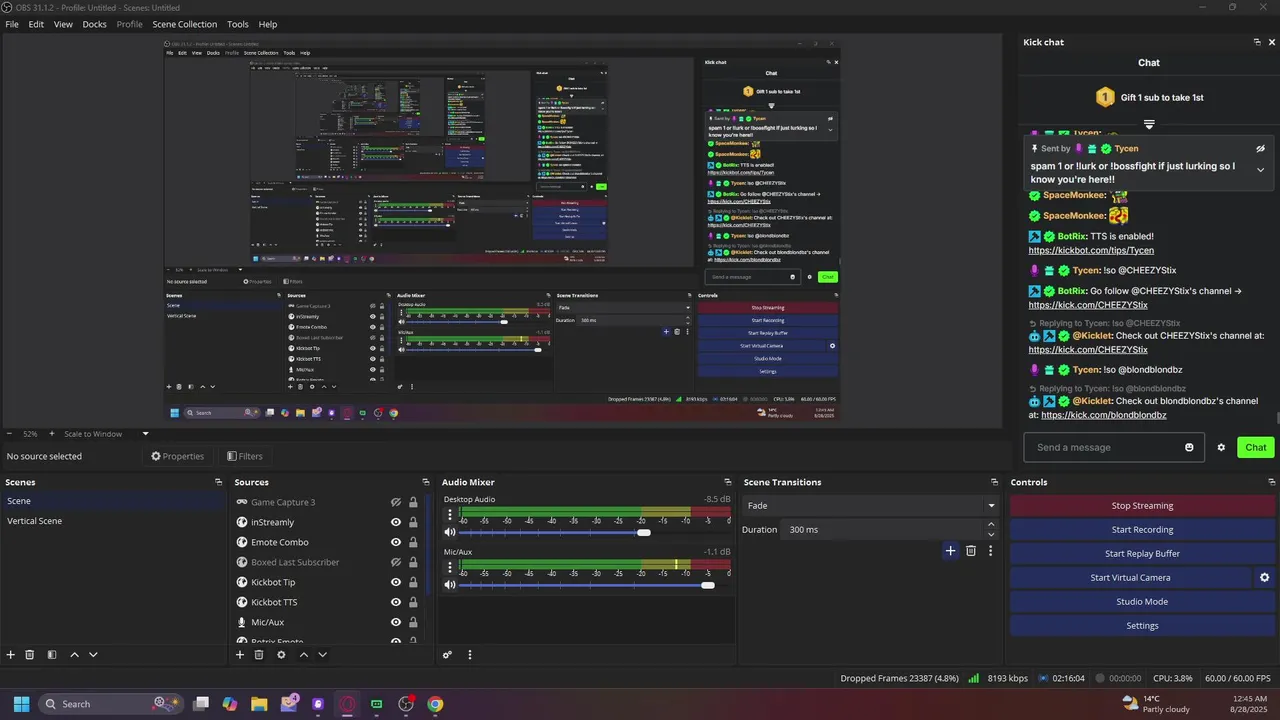Open virtual camera settings gear
The width and height of the screenshot is (1280, 720).
1264,577
